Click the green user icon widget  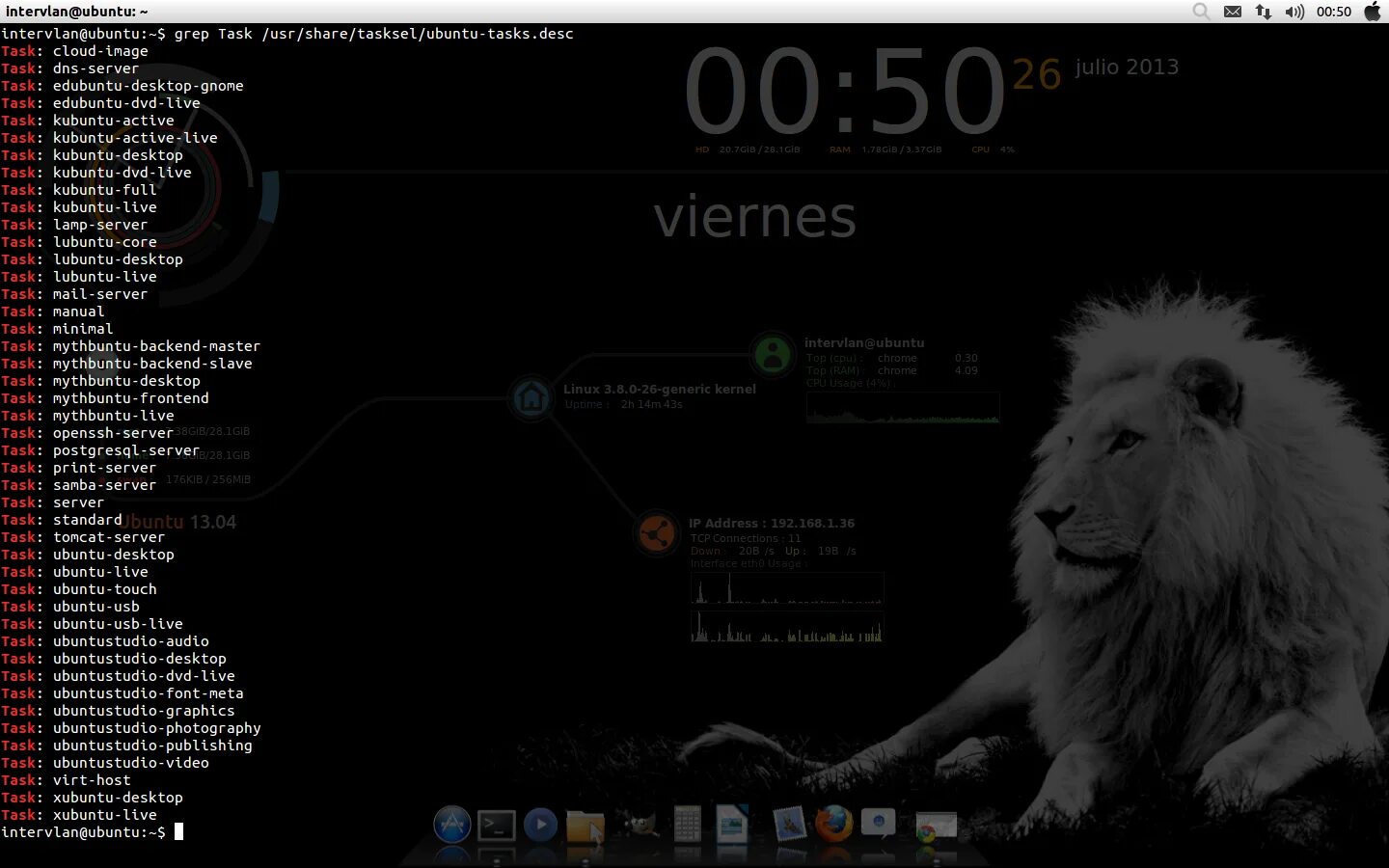(772, 354)
